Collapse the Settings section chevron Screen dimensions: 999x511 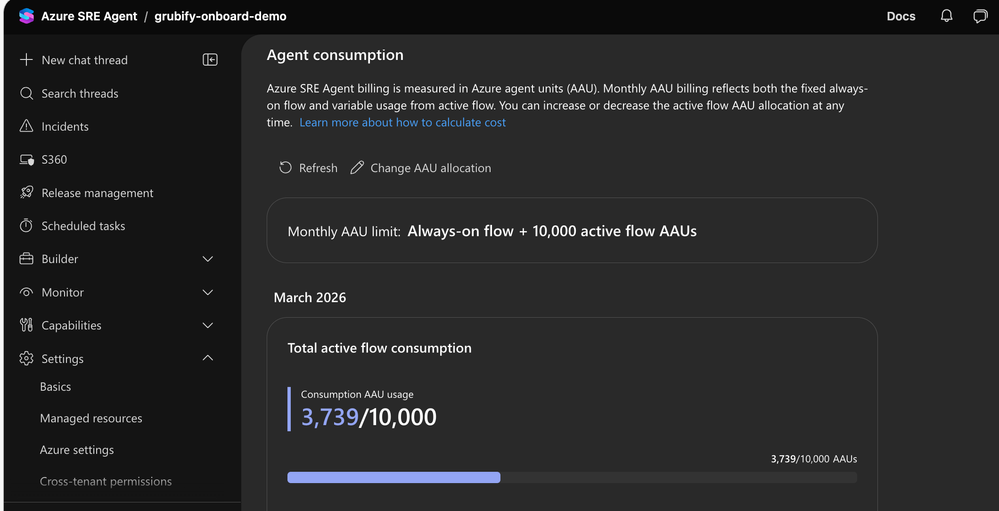click(x=208, y=358)
